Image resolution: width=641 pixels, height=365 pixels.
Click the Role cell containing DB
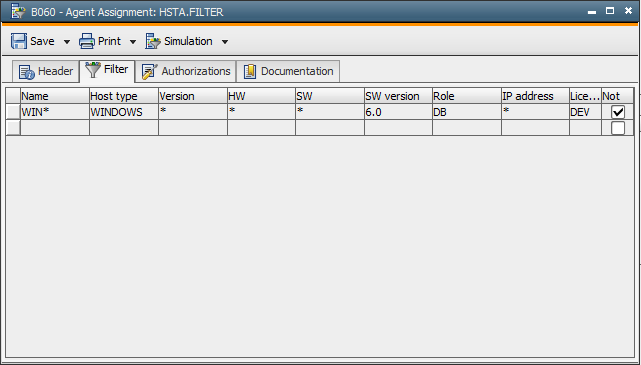(x=467, y=112)
